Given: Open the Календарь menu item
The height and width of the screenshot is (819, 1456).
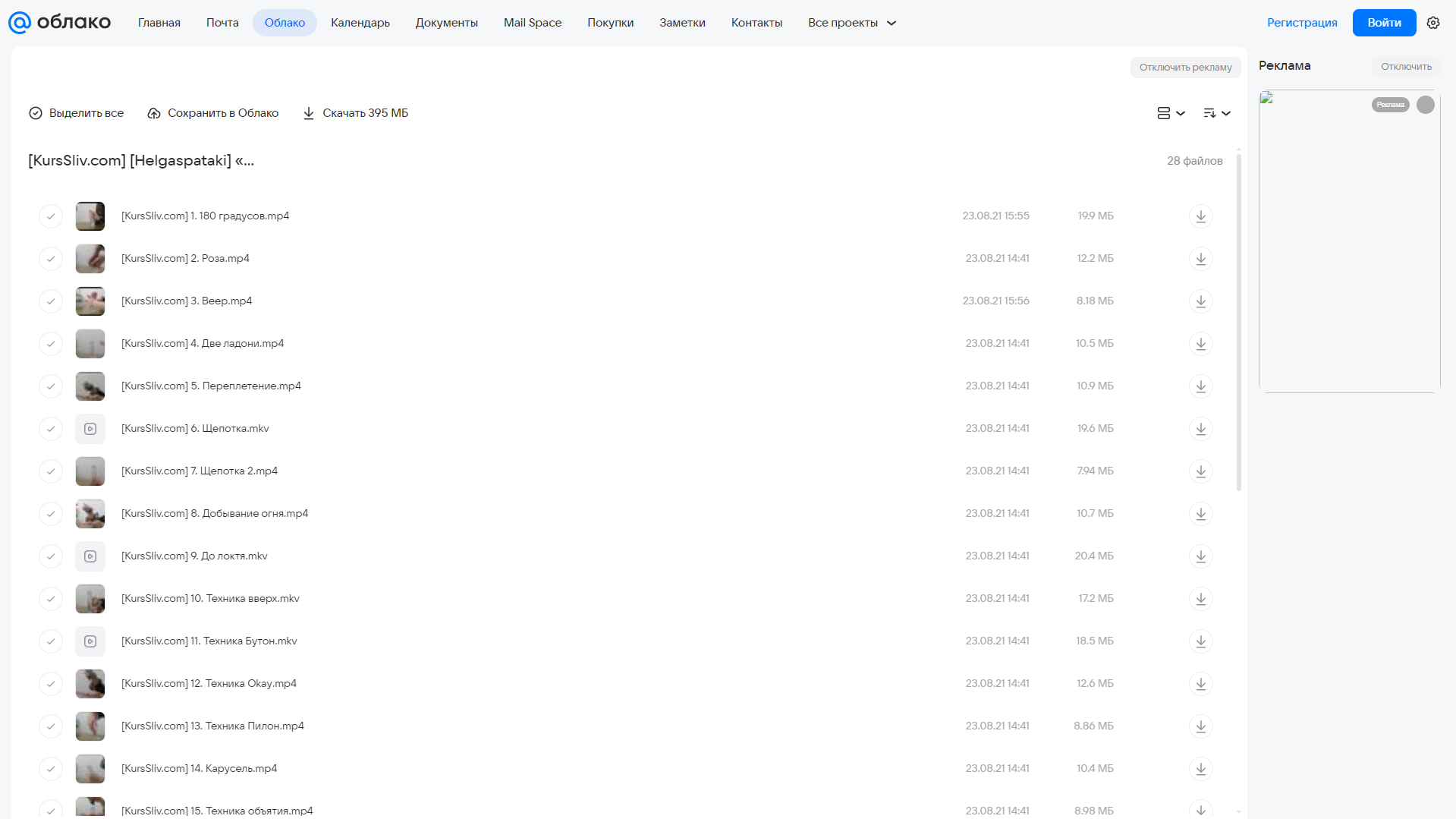Looking at the screenshot, I should pyautogui.click(x=360, y=23).
